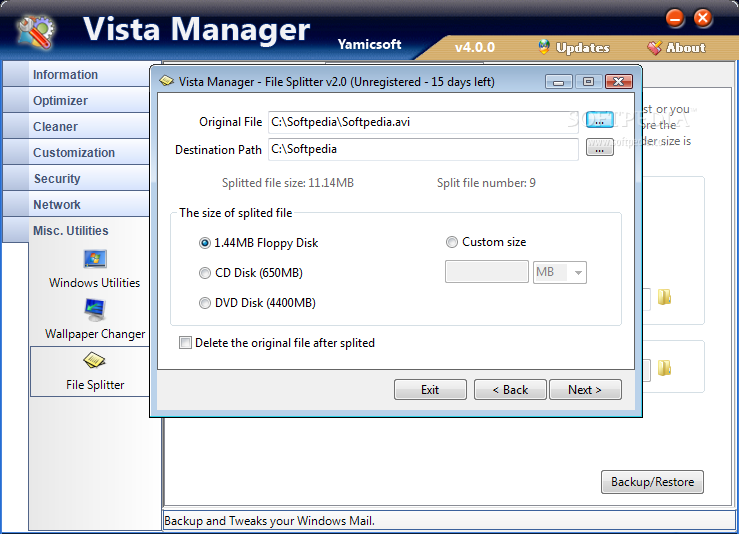Click the Original File path field
This screenshot has width=739, height=534.
pos(423,122)
